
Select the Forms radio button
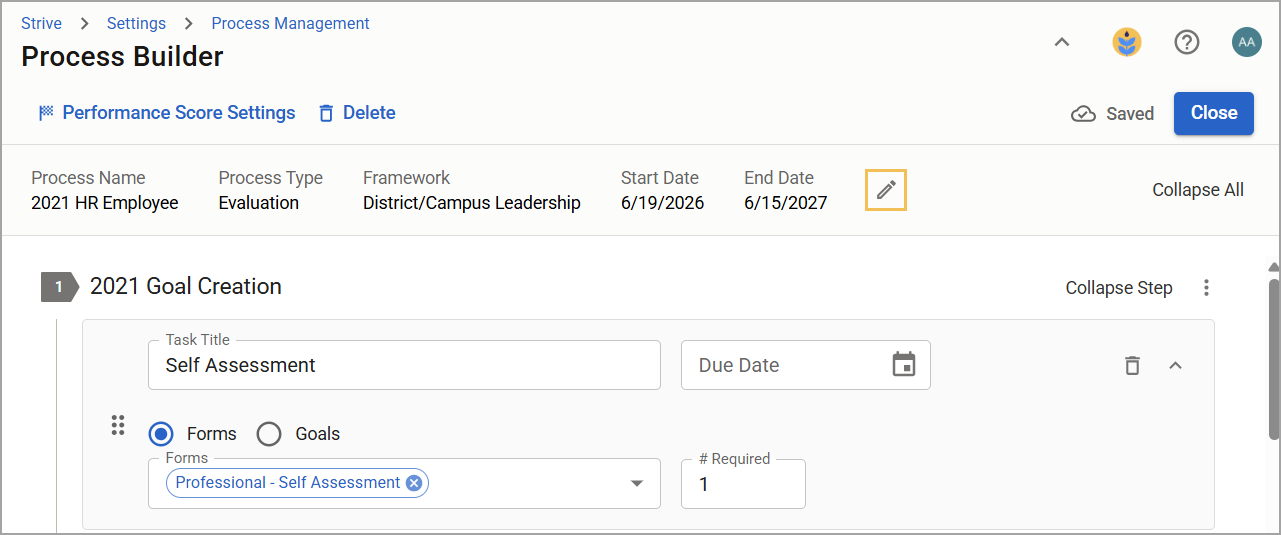click(160, 434)
